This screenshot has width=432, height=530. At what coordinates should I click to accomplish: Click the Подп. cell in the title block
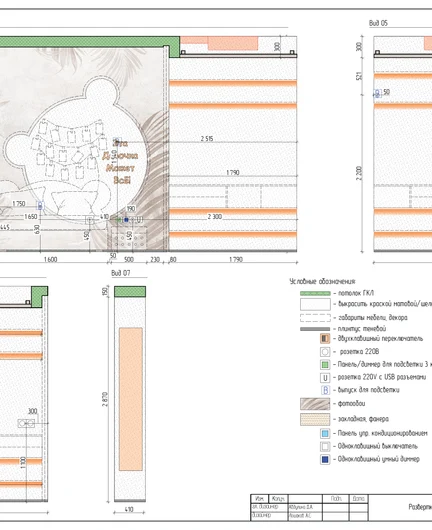point(336,499)
